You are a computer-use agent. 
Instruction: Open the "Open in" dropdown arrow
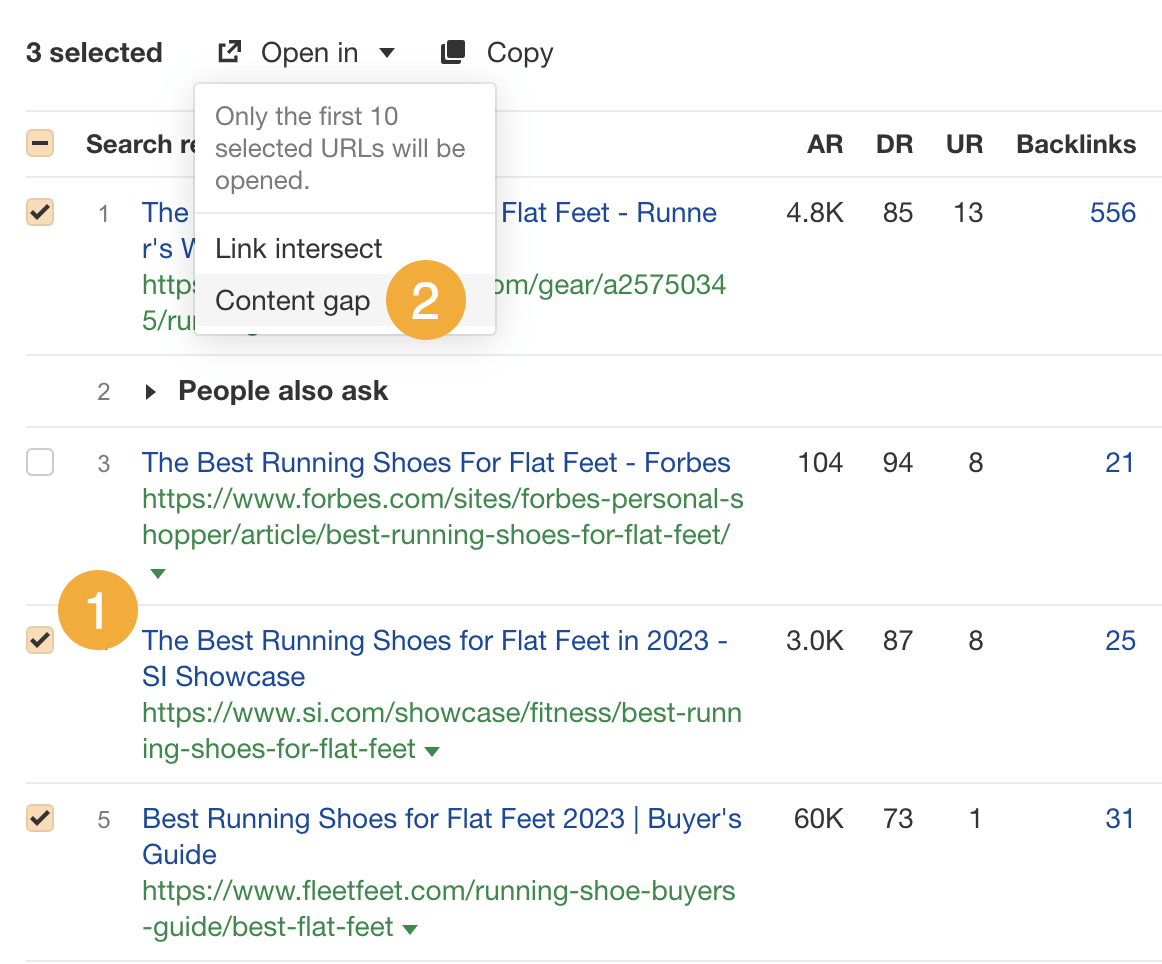point(389,53)
